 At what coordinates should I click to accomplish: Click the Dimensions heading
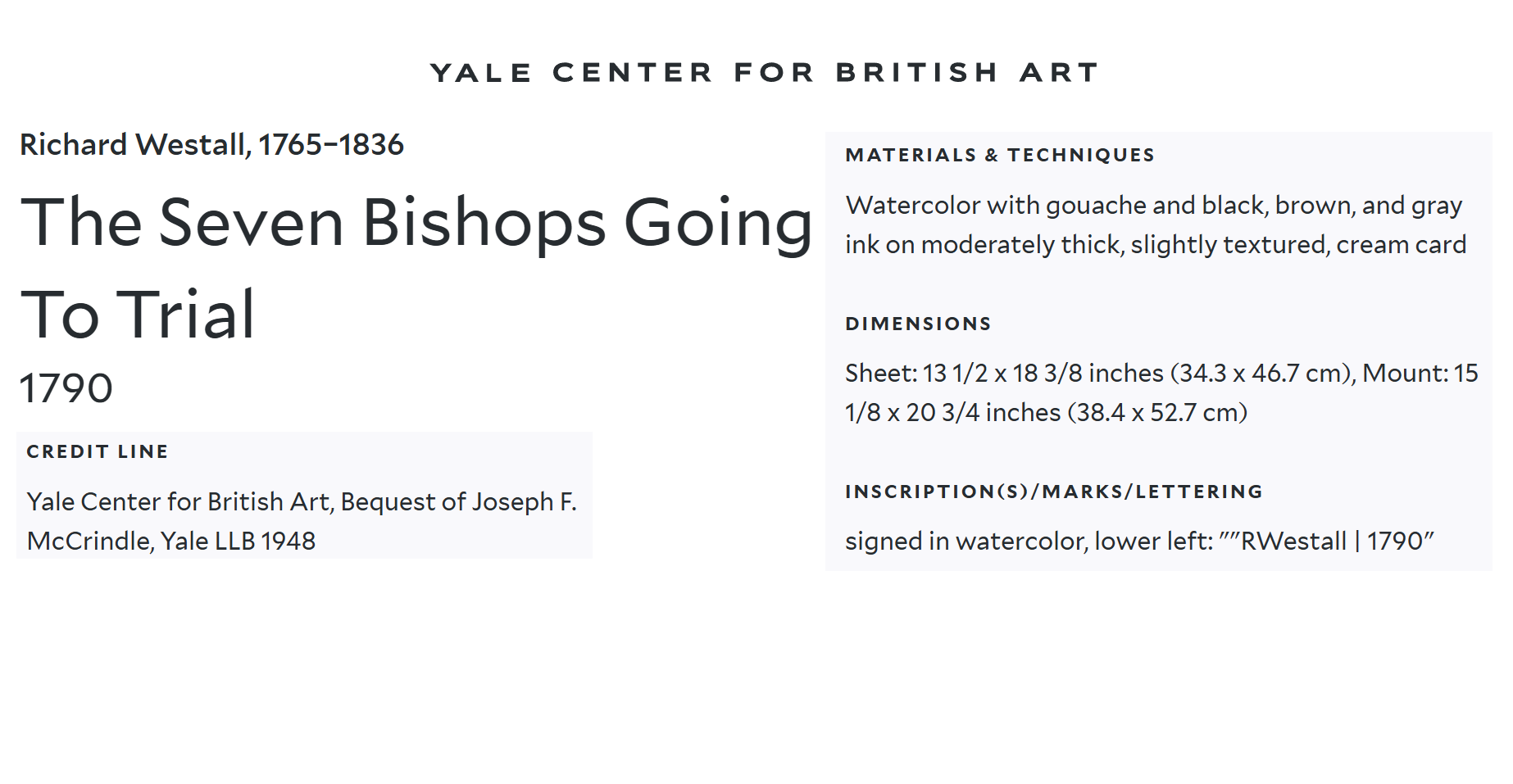pos(918,324)
